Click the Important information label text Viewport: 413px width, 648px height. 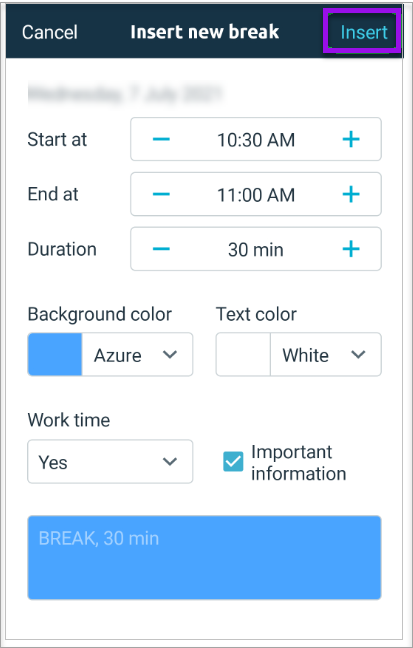(298, 462)
